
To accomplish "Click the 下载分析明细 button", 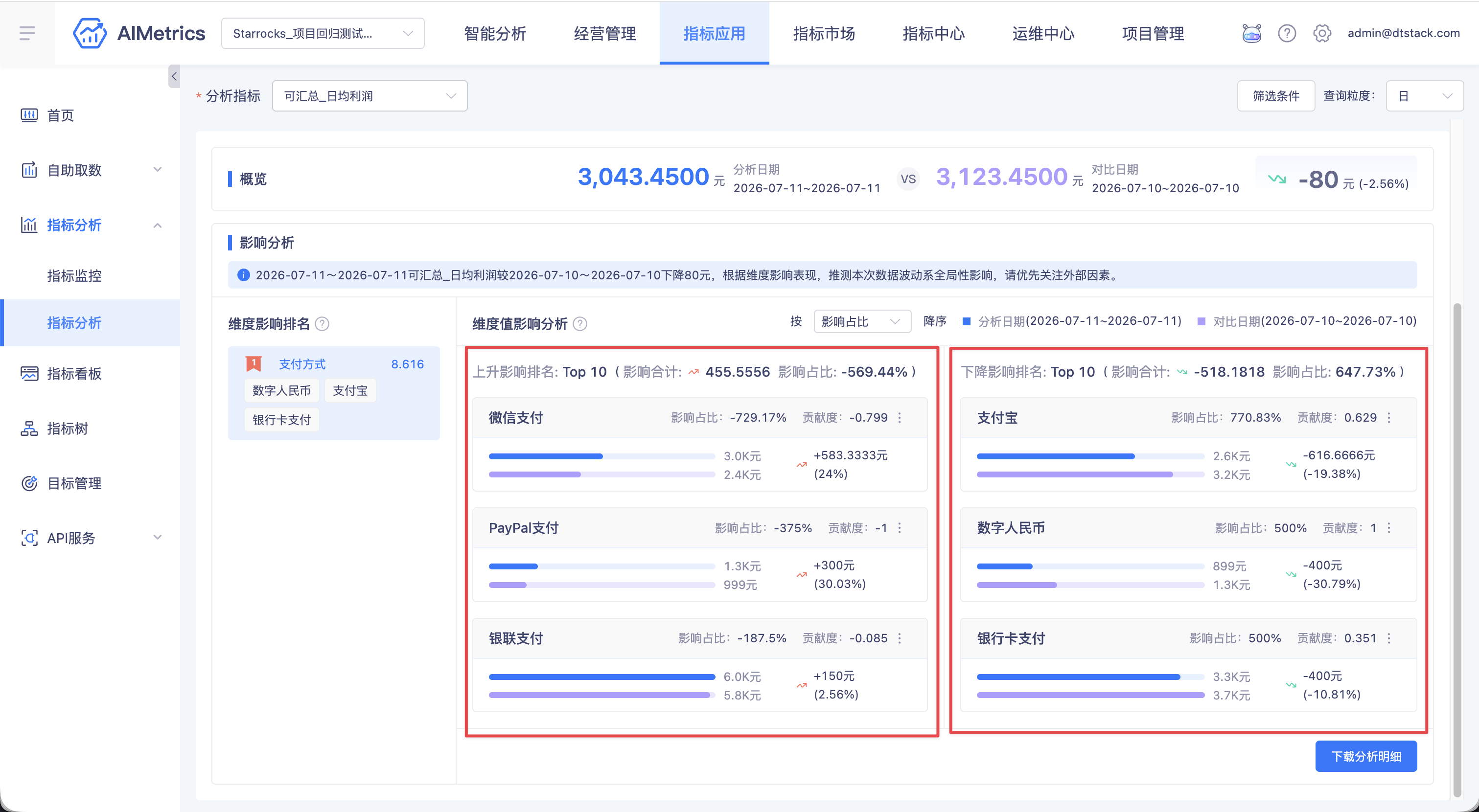I will point(1366,756).
